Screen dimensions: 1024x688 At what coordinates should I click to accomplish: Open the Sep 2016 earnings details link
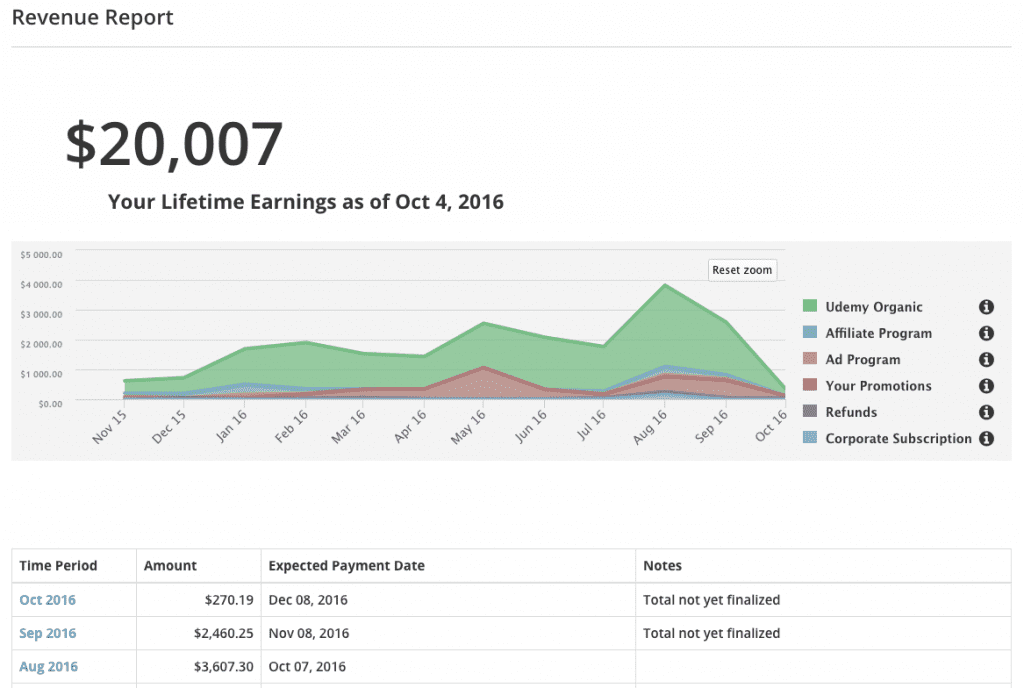pos(47,633)
